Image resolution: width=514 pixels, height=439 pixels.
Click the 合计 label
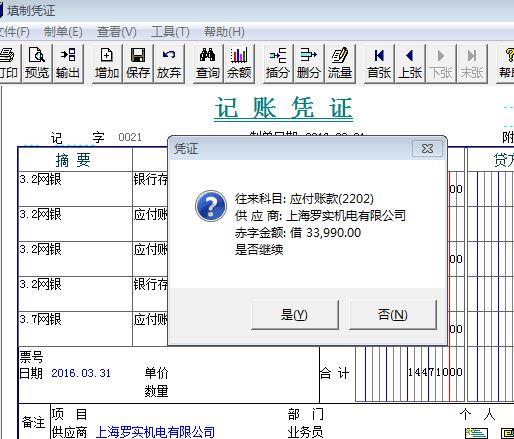click(x=334, y=373)
